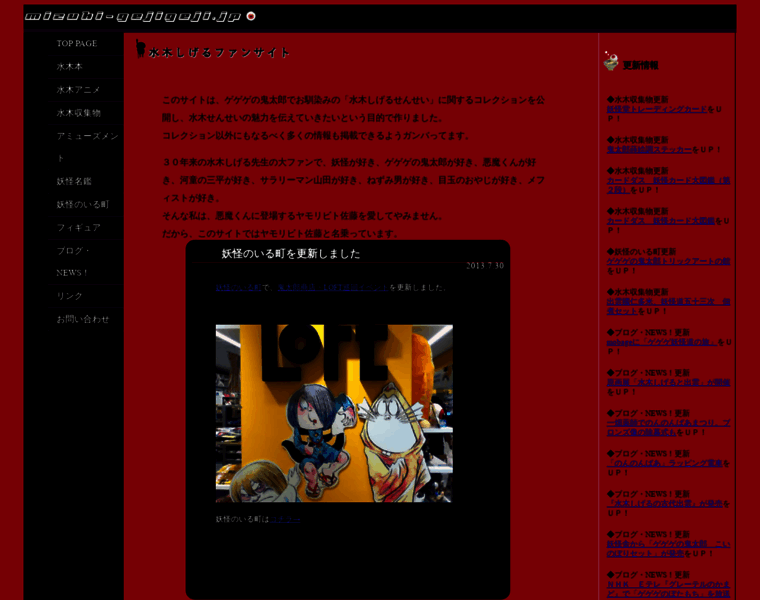Viewport: 760px width, 600px height.
Task: Open カードダス 妖怪カード大図鑑(第2段) link
Action: click(x=668, y=185)
